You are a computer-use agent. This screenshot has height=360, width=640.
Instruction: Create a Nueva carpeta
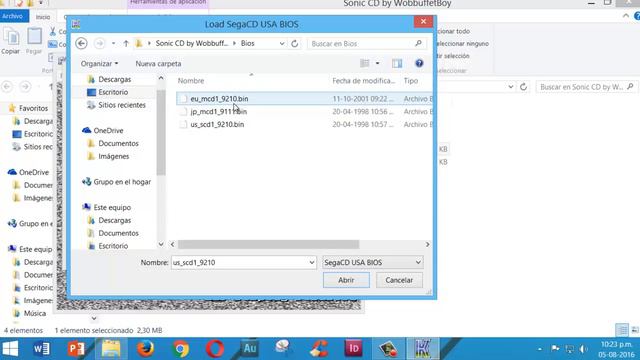point(158,64)
